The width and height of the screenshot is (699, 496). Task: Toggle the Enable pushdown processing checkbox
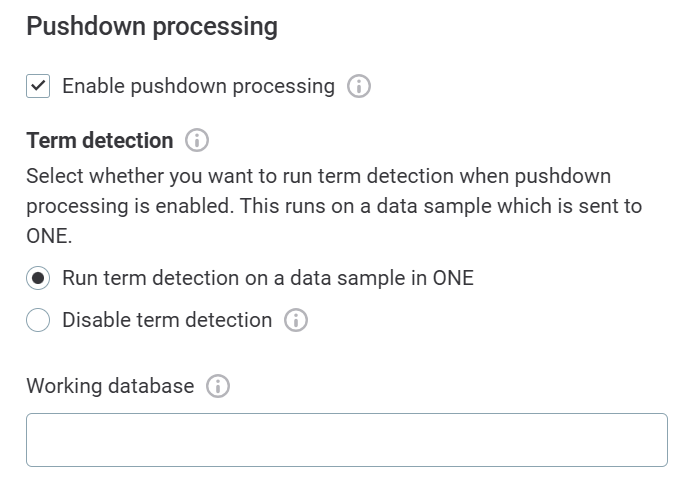[38, 87]
